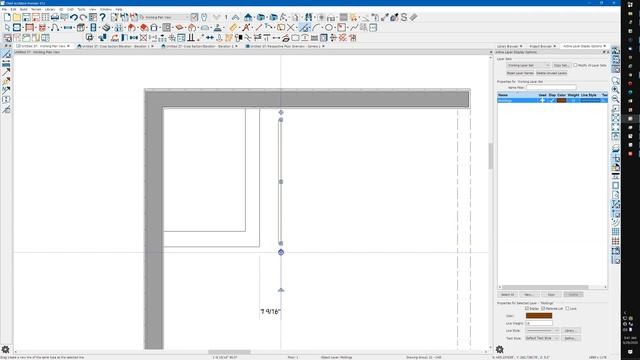Click into the Name Filter field
The image size is (640, 360).
pyautogui.click(x=551, y=87)
